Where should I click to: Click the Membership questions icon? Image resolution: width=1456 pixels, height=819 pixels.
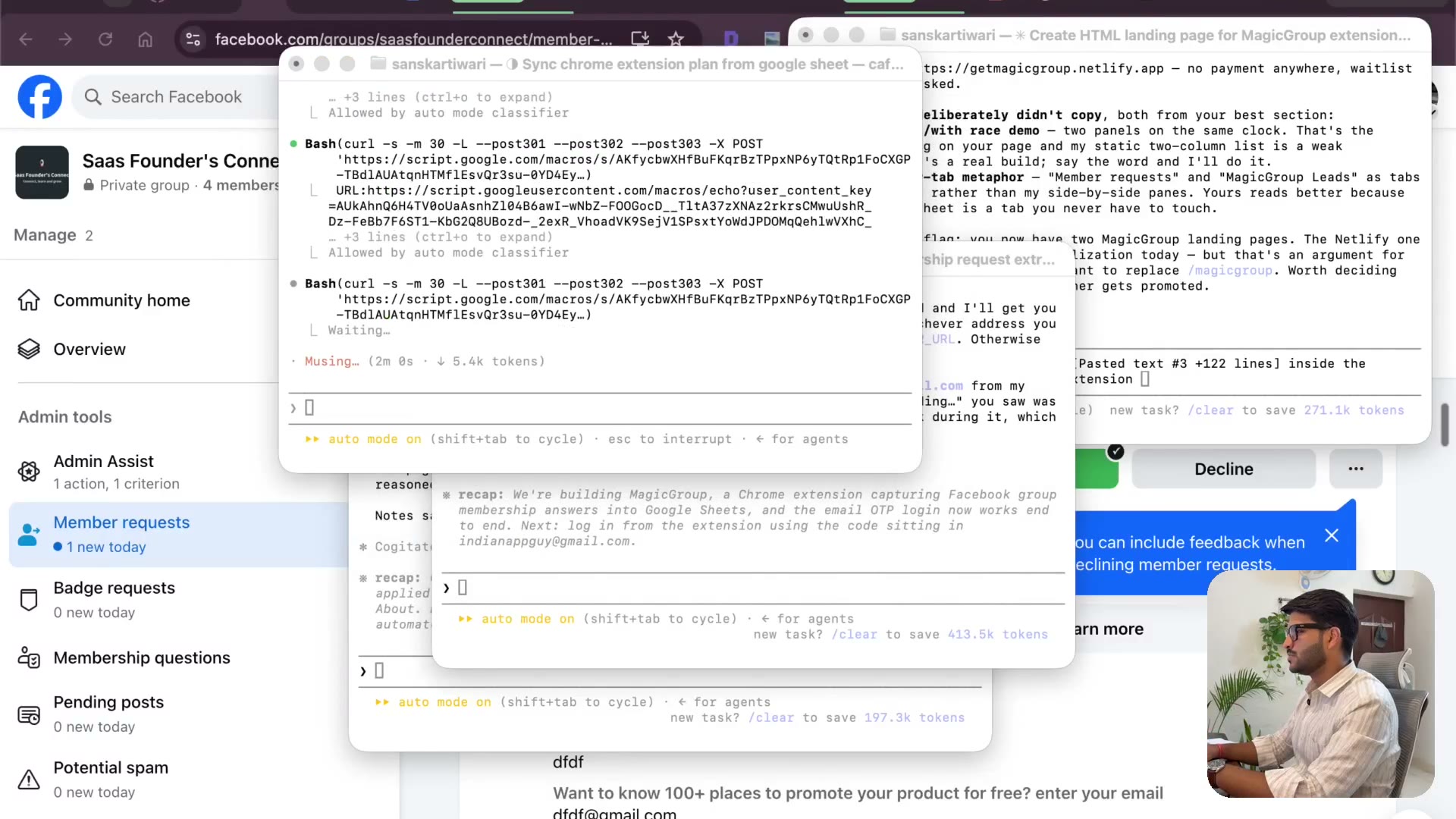(29, 657)
